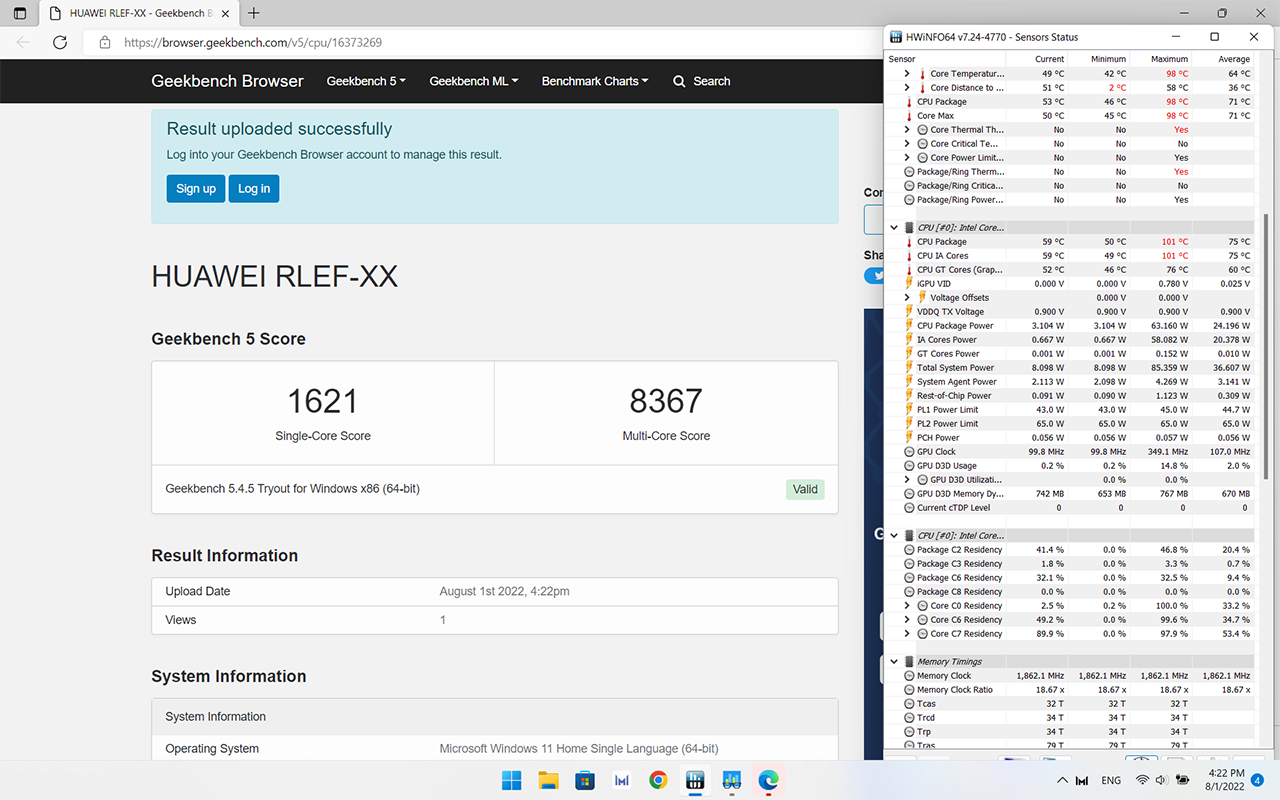The height and width of the screenshot is (800, 1280).
Task: Click the Log in button
Action: click(x=254, y=189)
